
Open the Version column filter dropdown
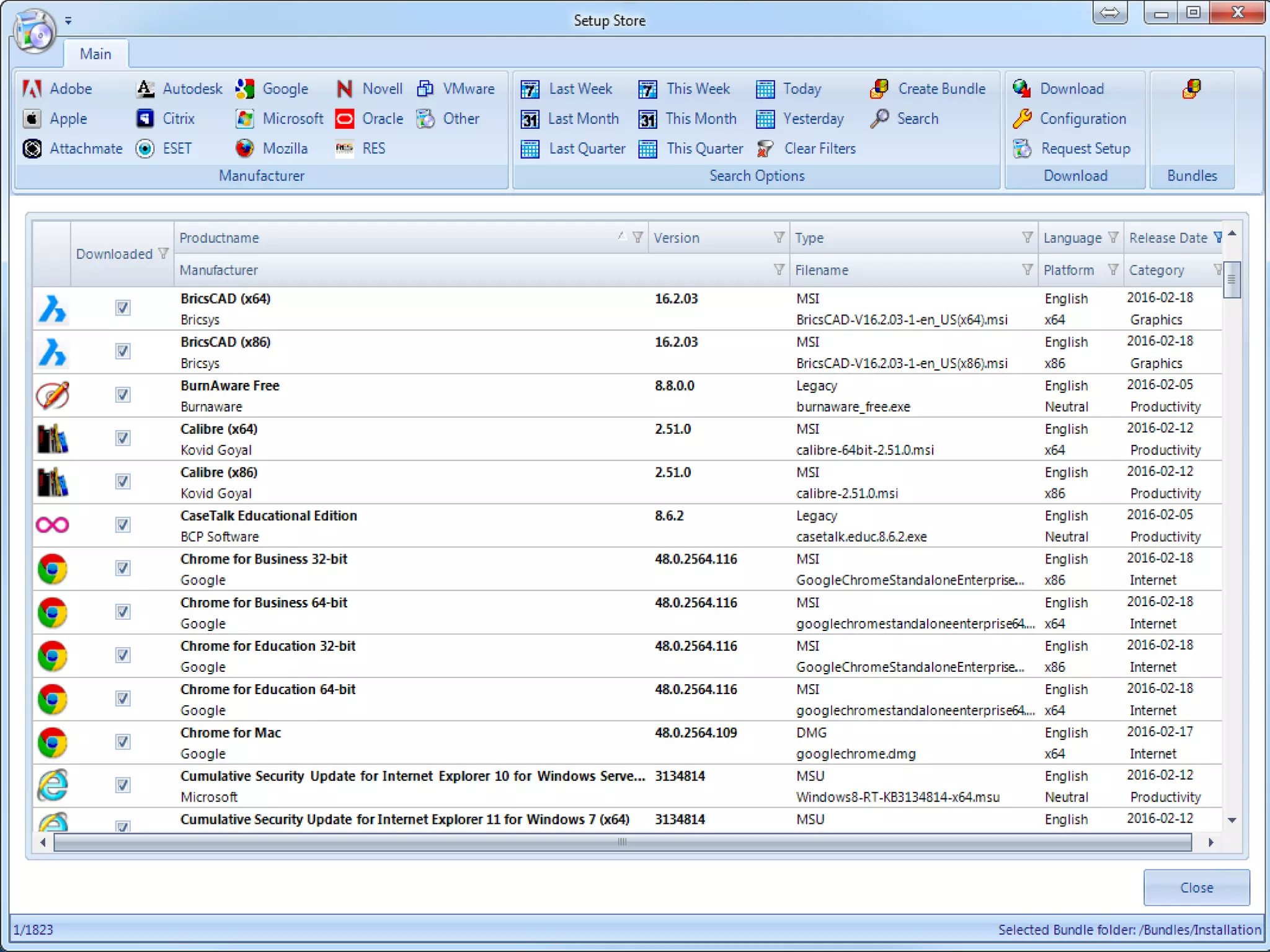point(779,237)
